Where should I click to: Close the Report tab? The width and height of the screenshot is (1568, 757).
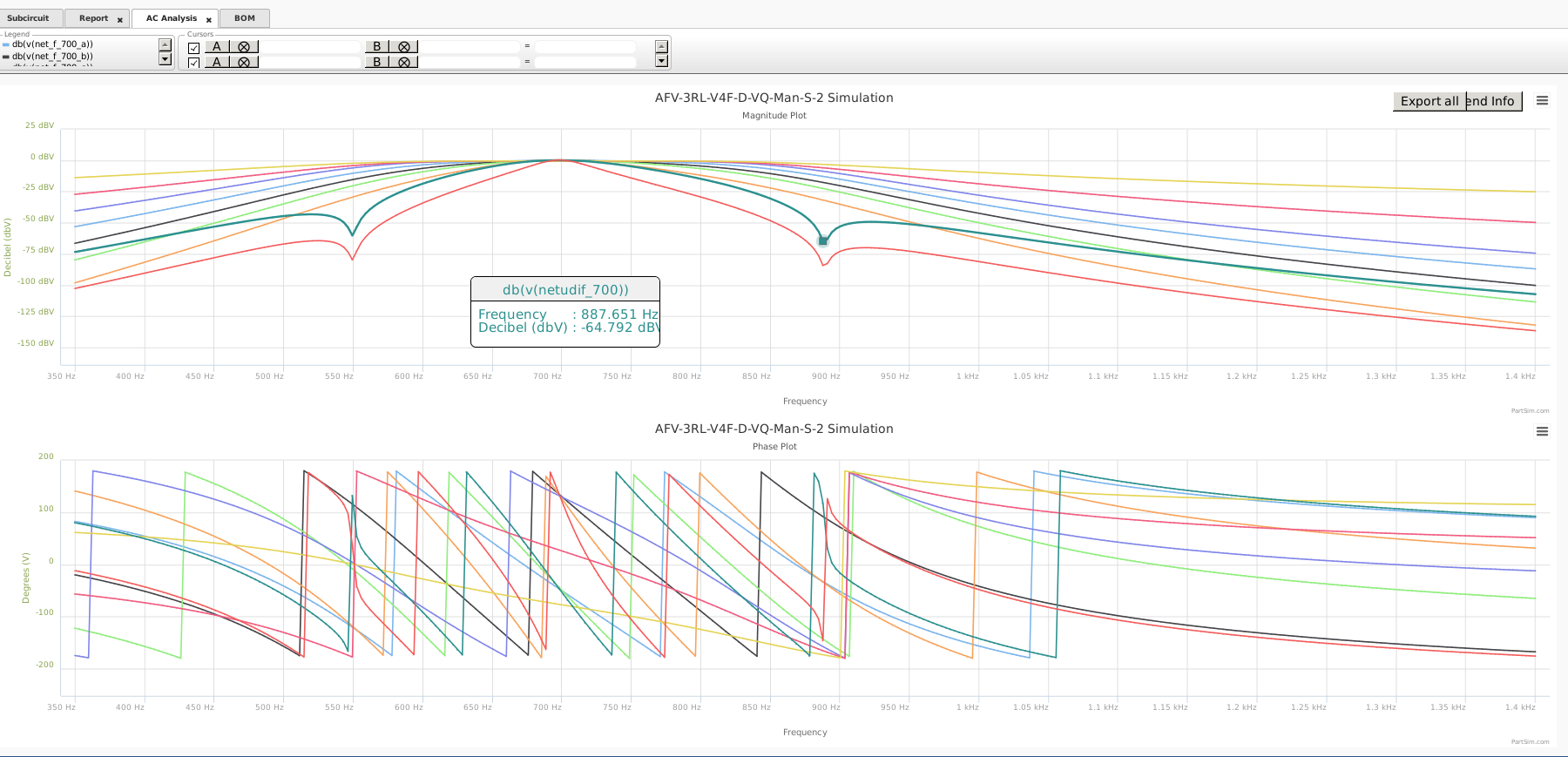tap(120, 19)
